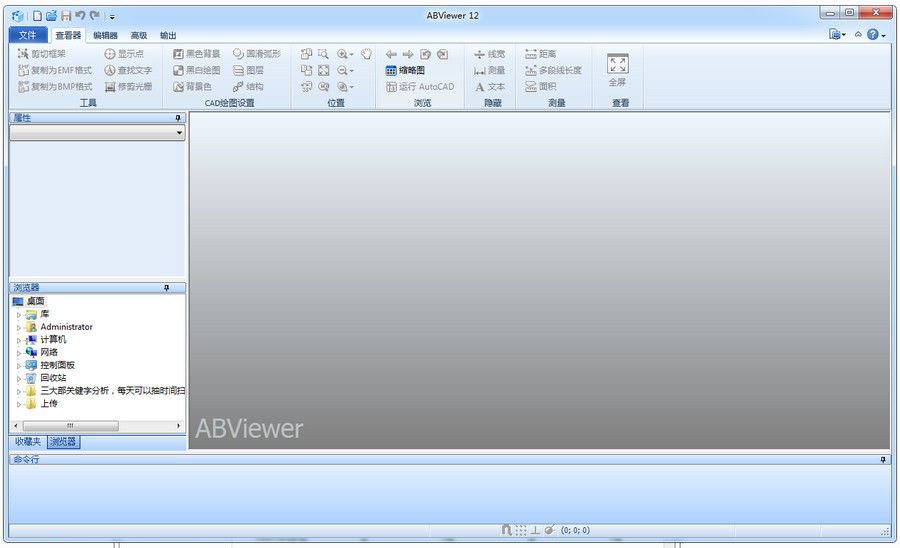Open the 图层 layers dialog
900x548 pixels.
pyautogui.click(x=249, y=70)
